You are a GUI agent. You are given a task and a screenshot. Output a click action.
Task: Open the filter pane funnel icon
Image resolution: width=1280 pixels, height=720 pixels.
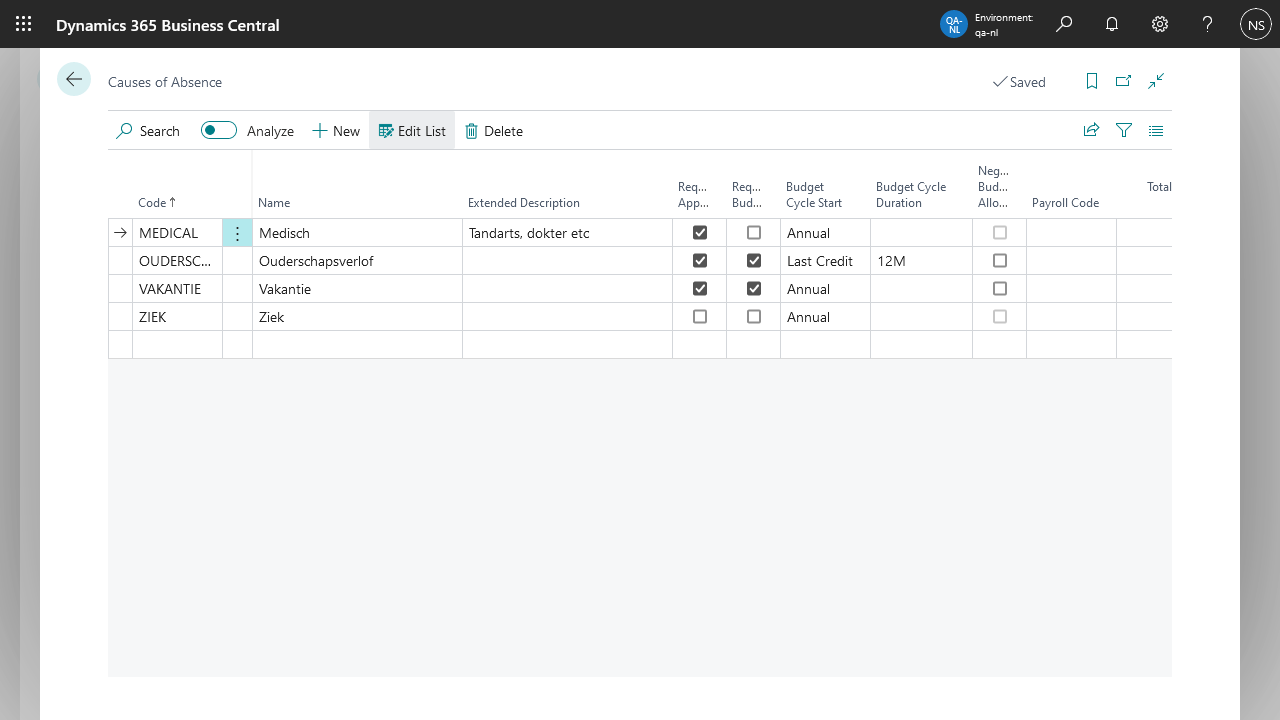(x=1124, y=130)
